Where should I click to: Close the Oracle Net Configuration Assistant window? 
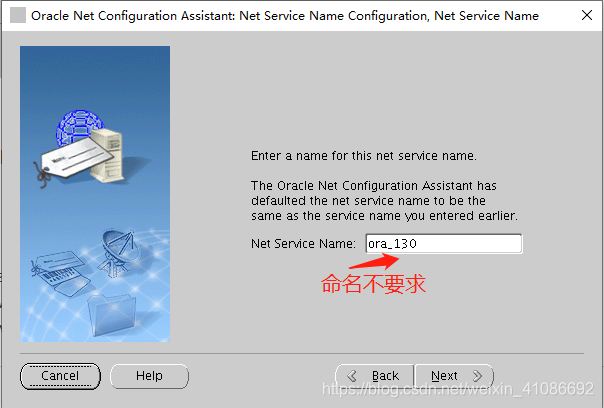pyautogui.click(x=586, y=15)
